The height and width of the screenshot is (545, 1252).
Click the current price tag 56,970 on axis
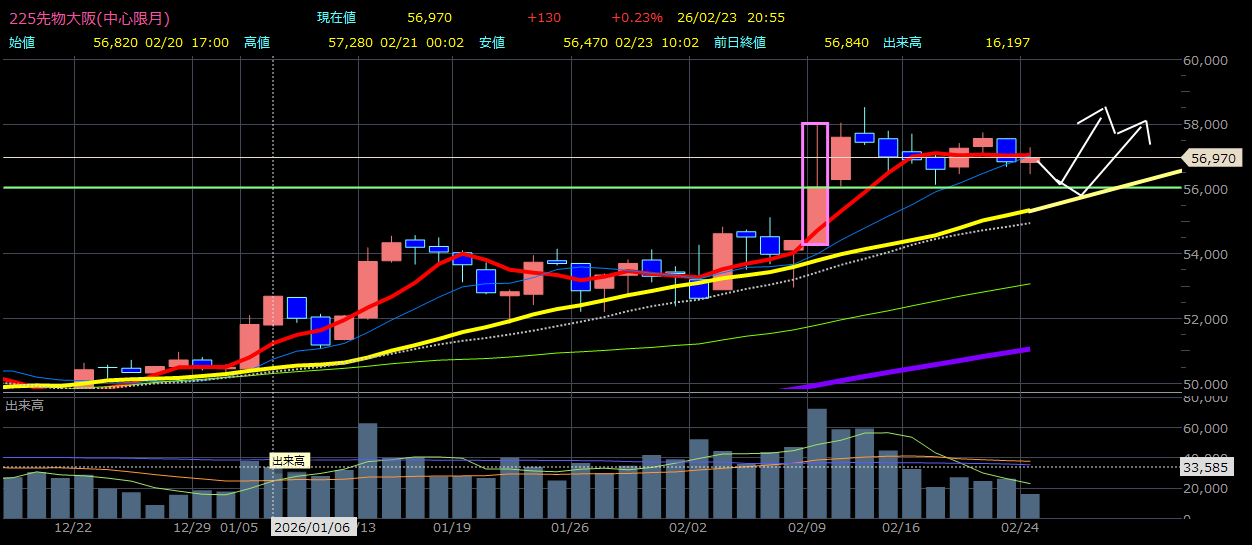(x=1212, y=158)
